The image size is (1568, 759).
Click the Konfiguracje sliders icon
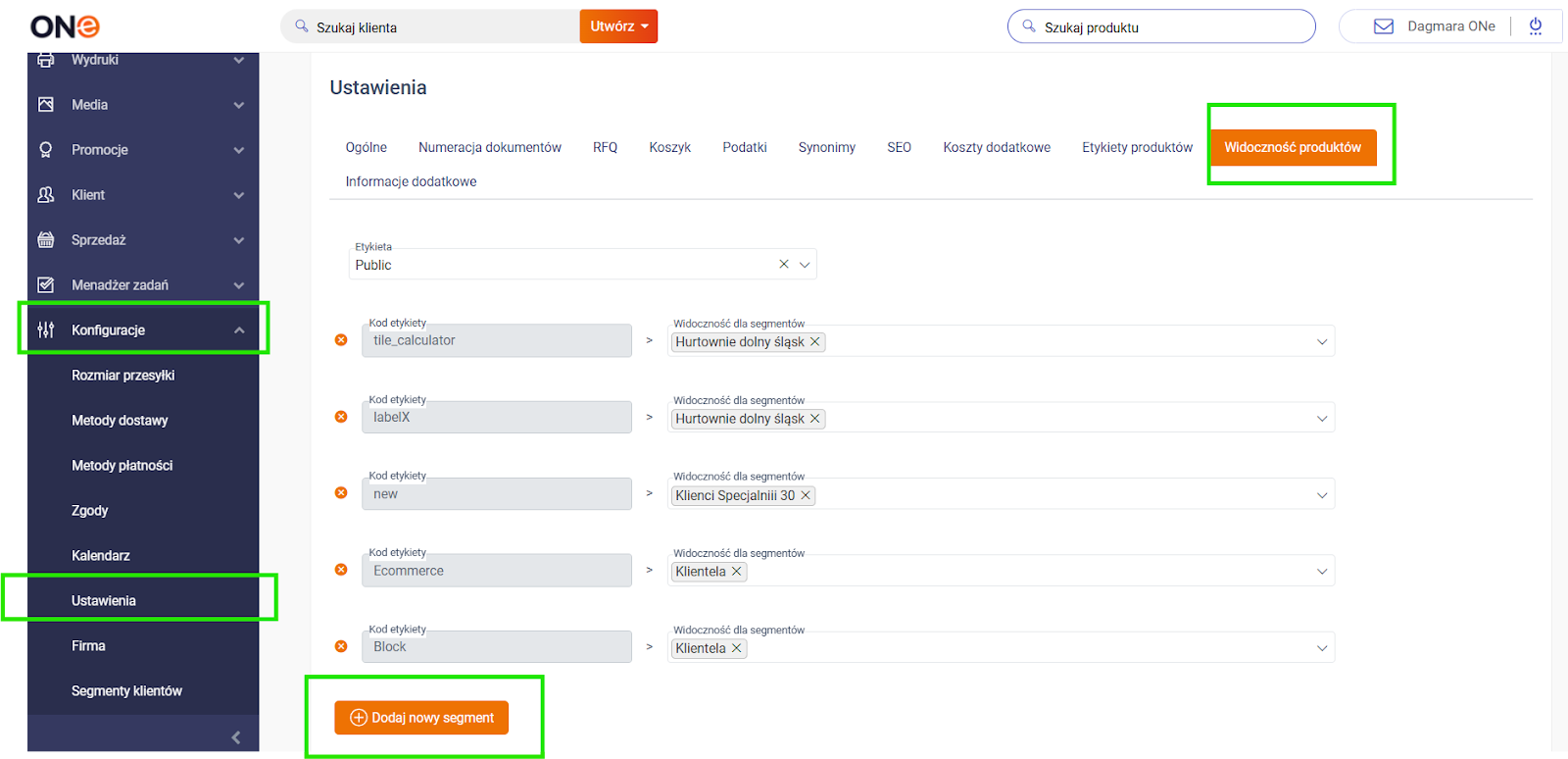[45, 329]
